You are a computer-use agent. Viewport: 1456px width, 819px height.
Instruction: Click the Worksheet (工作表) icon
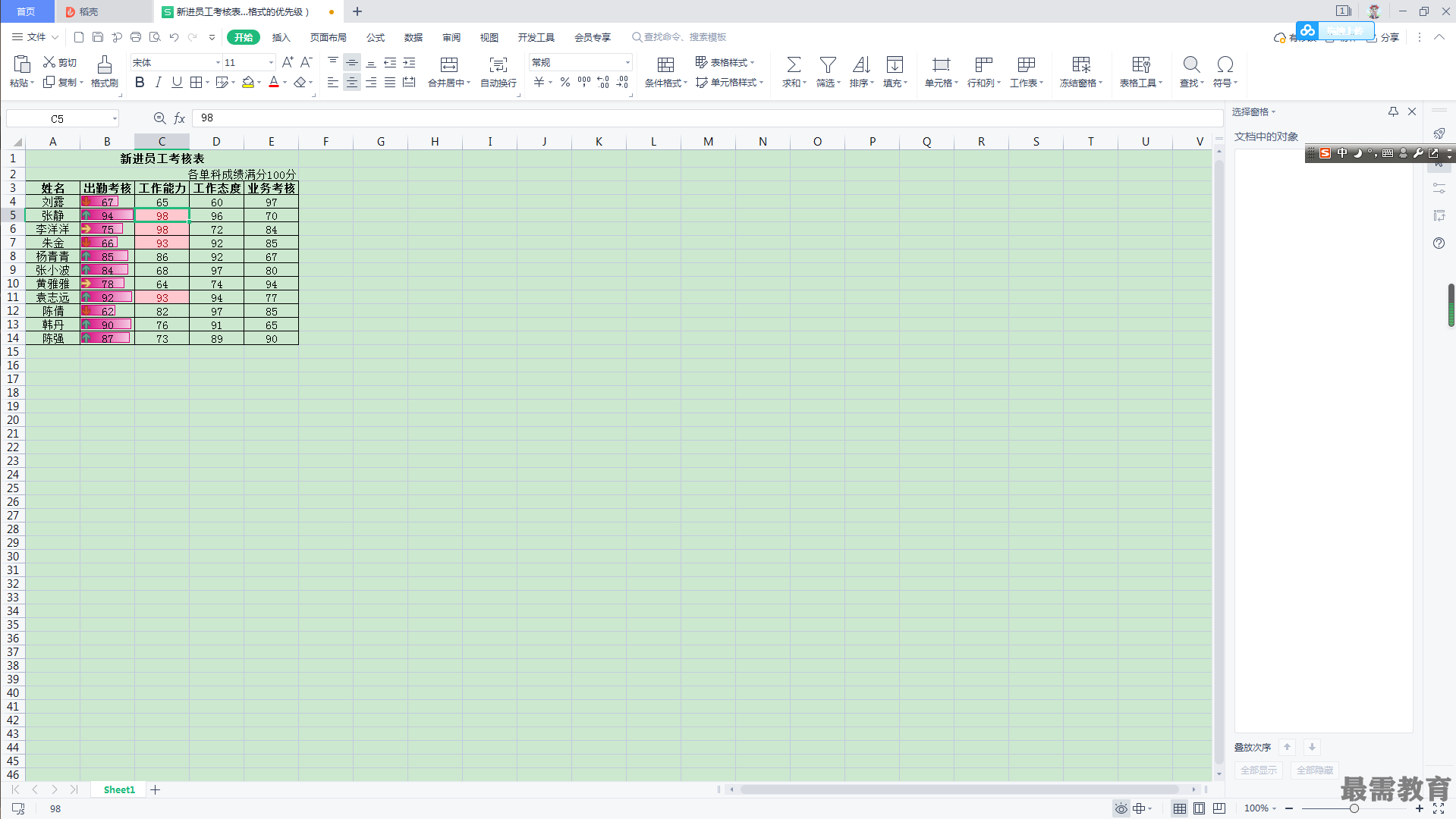pos(1026,64)
